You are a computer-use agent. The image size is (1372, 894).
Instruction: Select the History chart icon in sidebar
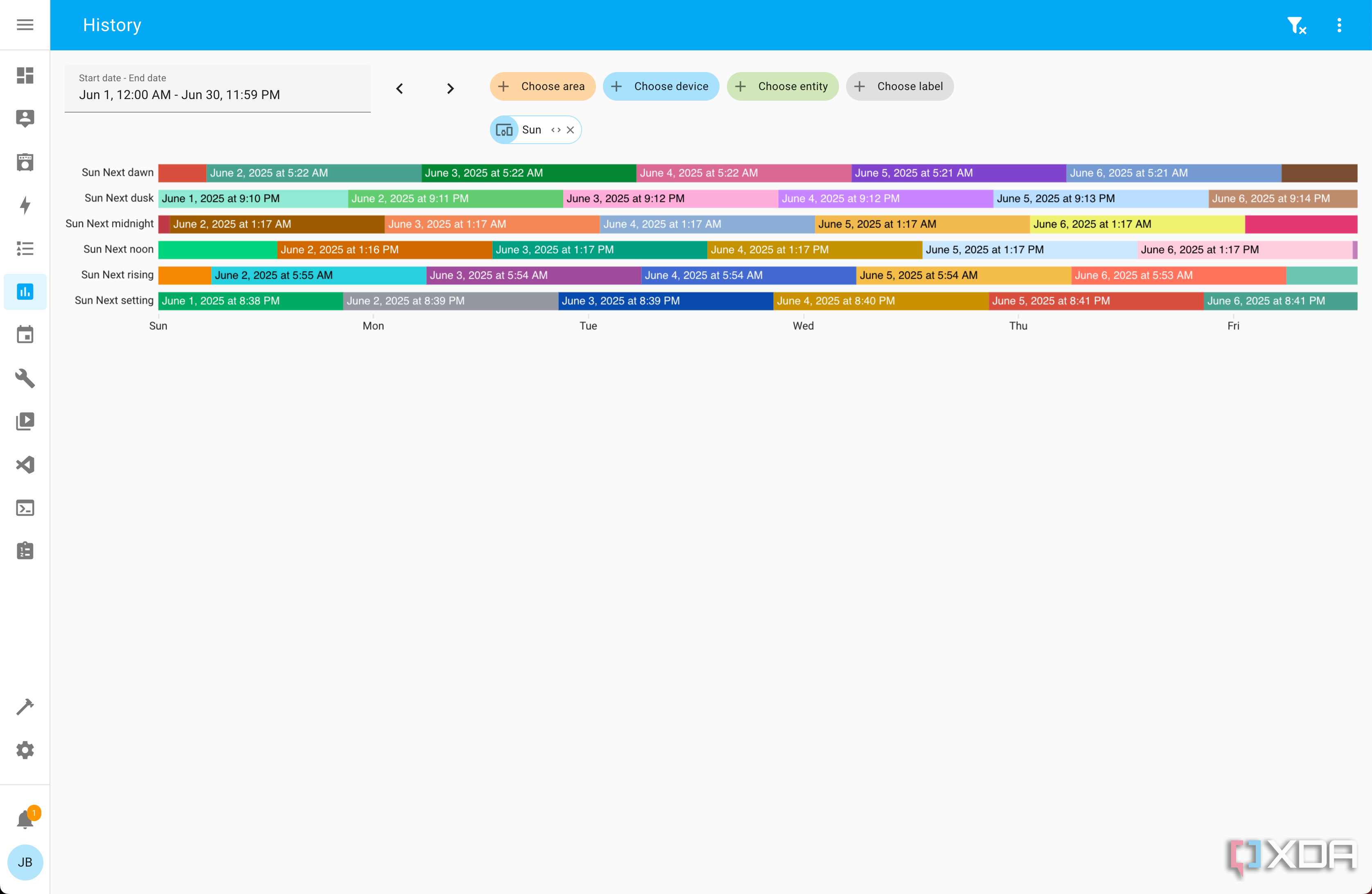pyautogui.click(x=25, y=292)
